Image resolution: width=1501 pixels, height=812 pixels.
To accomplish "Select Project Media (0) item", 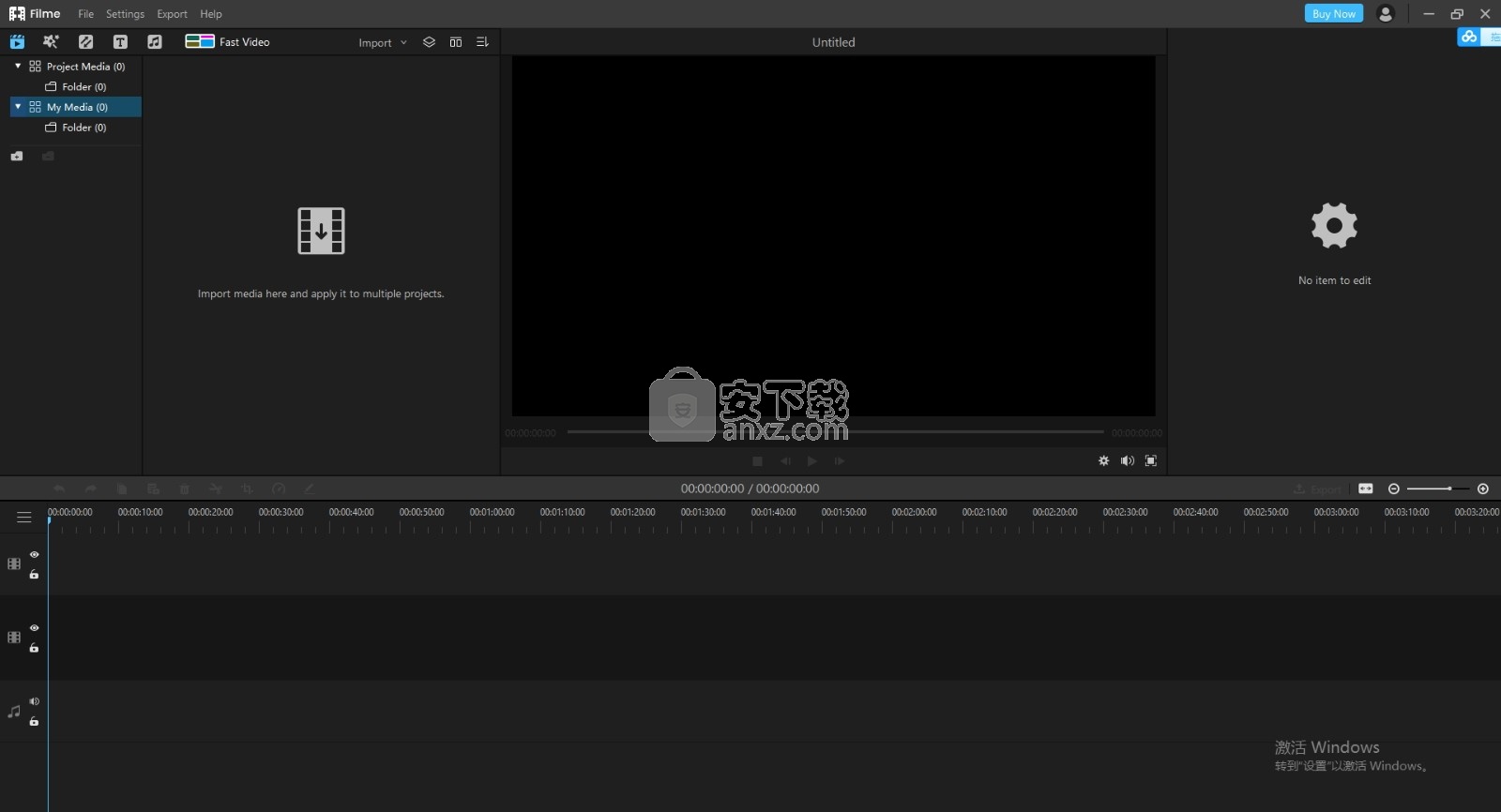I will pyautogui.click(x=85, y=67).
